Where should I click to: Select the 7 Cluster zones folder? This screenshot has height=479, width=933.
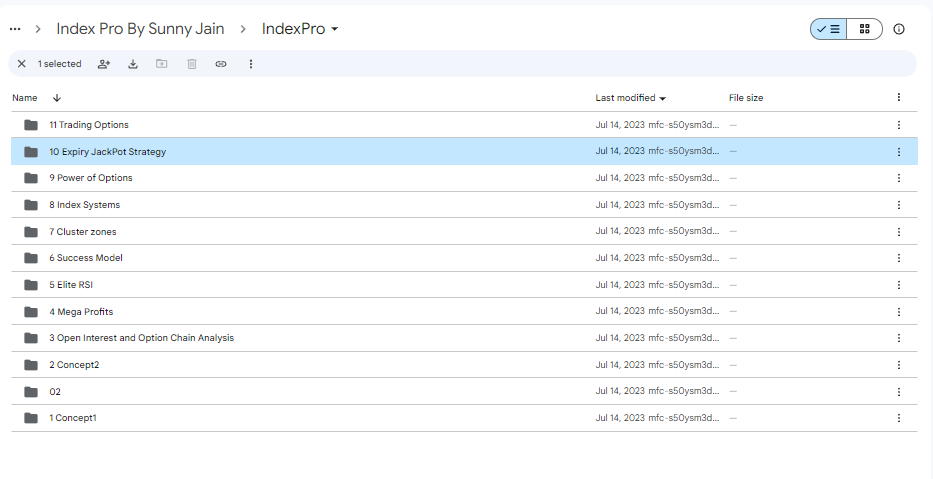point(86,232)
